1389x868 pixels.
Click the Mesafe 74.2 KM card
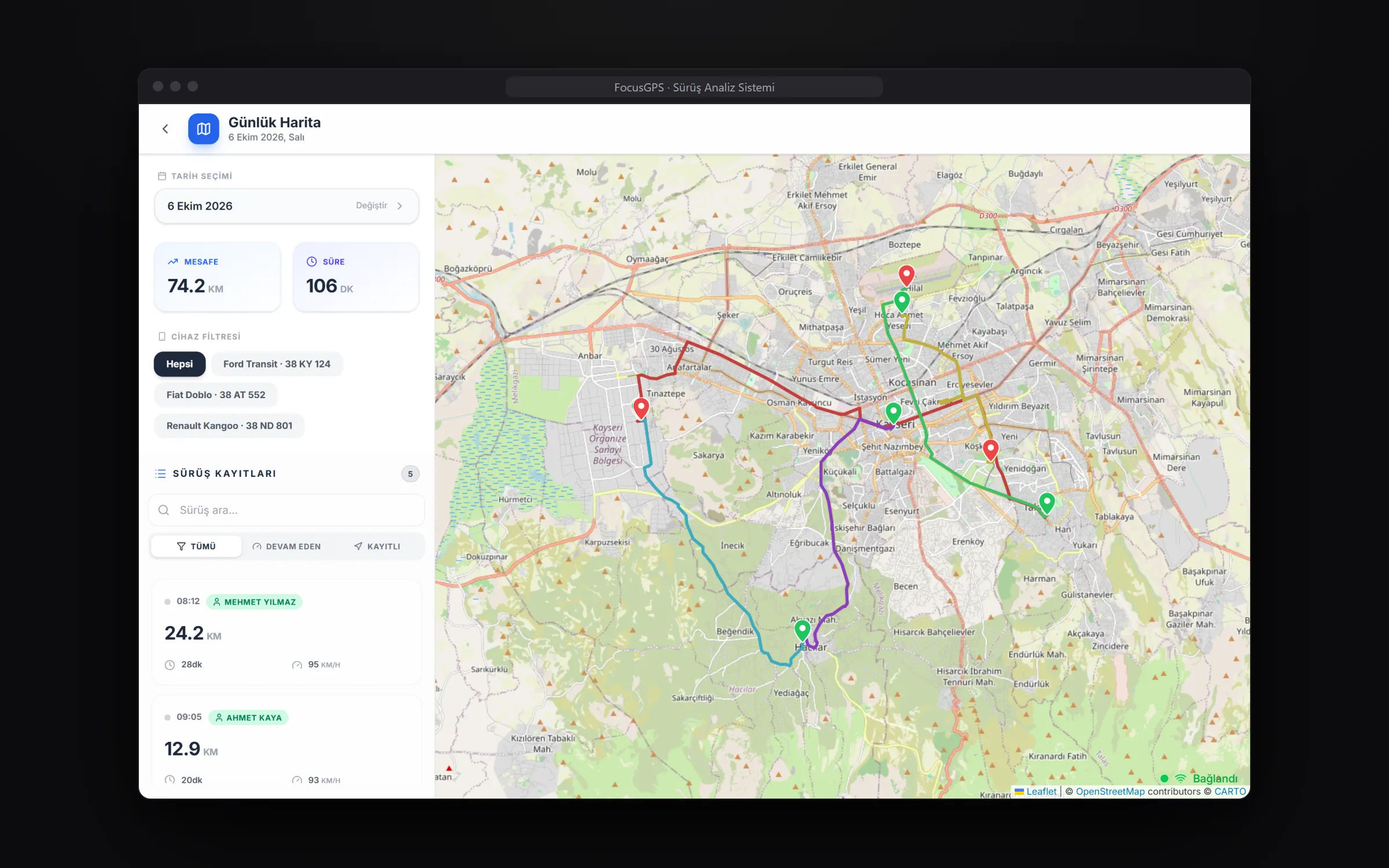click(x=218, y=277)
